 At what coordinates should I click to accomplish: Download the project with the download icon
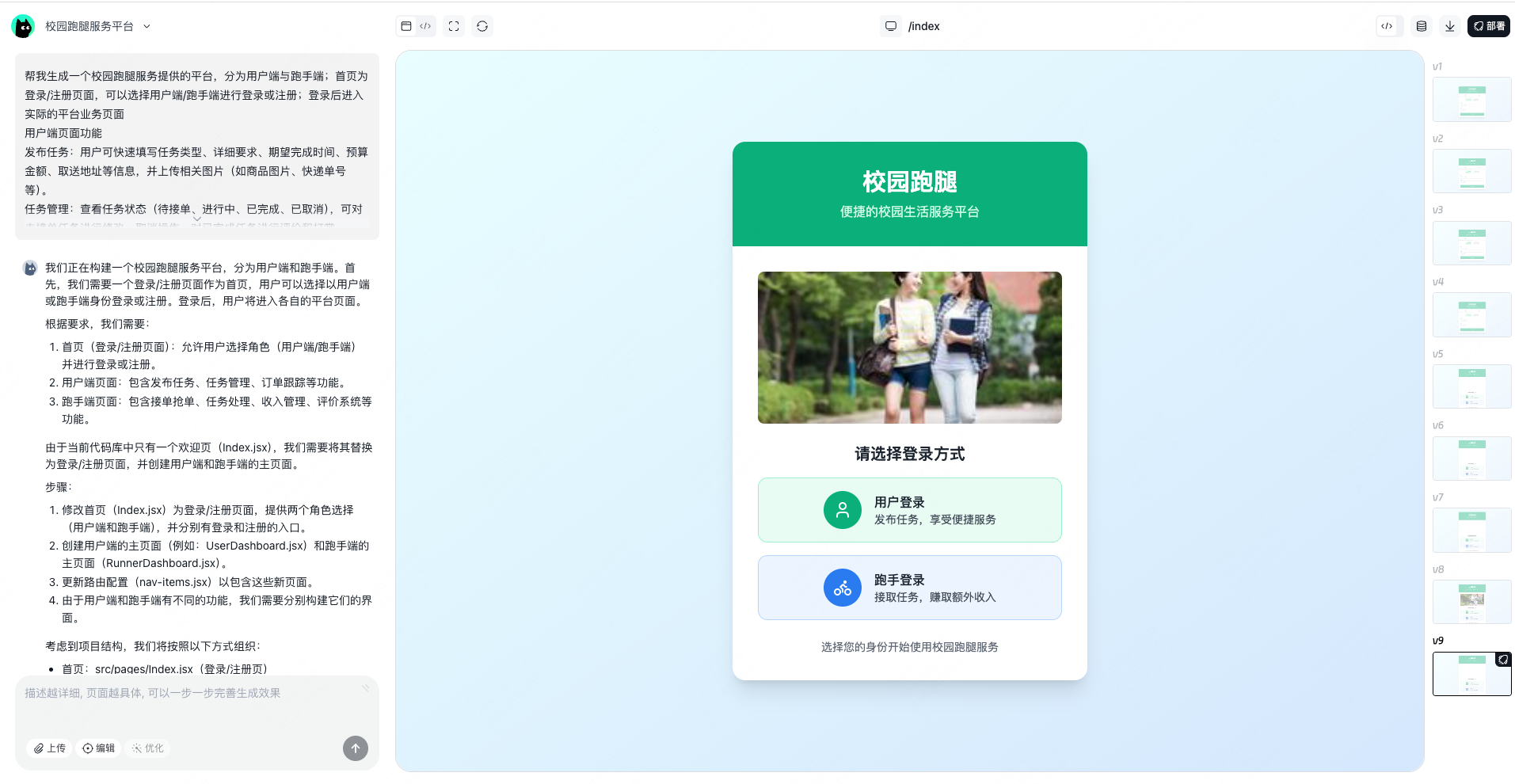coord(1450,25)
